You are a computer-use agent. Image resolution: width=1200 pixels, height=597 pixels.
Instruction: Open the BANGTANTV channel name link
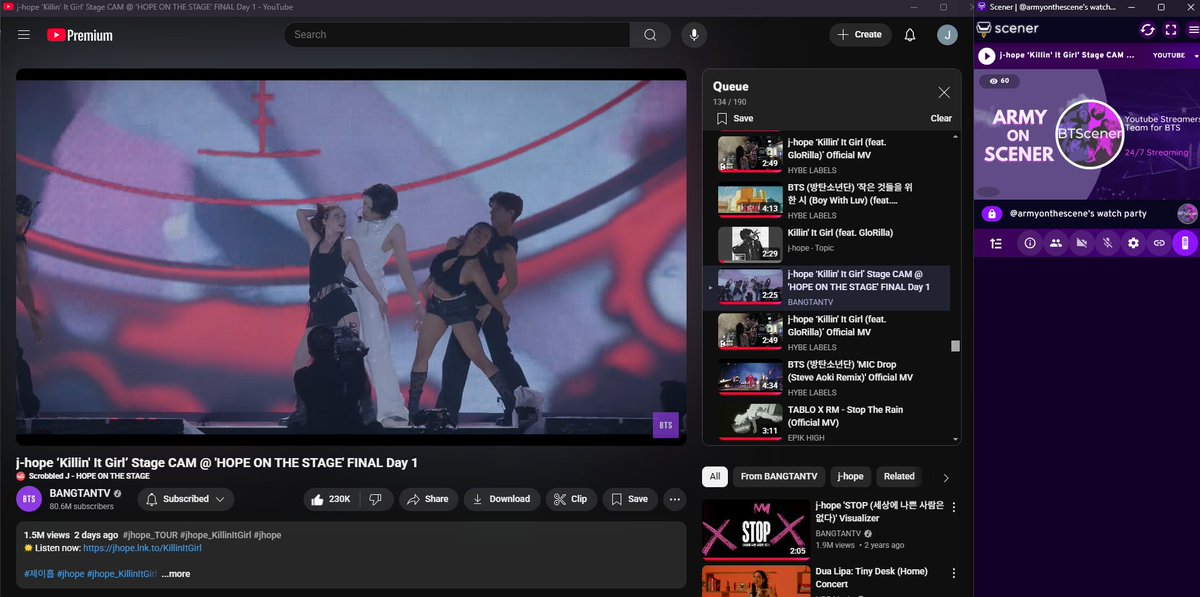[x=79, y=494]
